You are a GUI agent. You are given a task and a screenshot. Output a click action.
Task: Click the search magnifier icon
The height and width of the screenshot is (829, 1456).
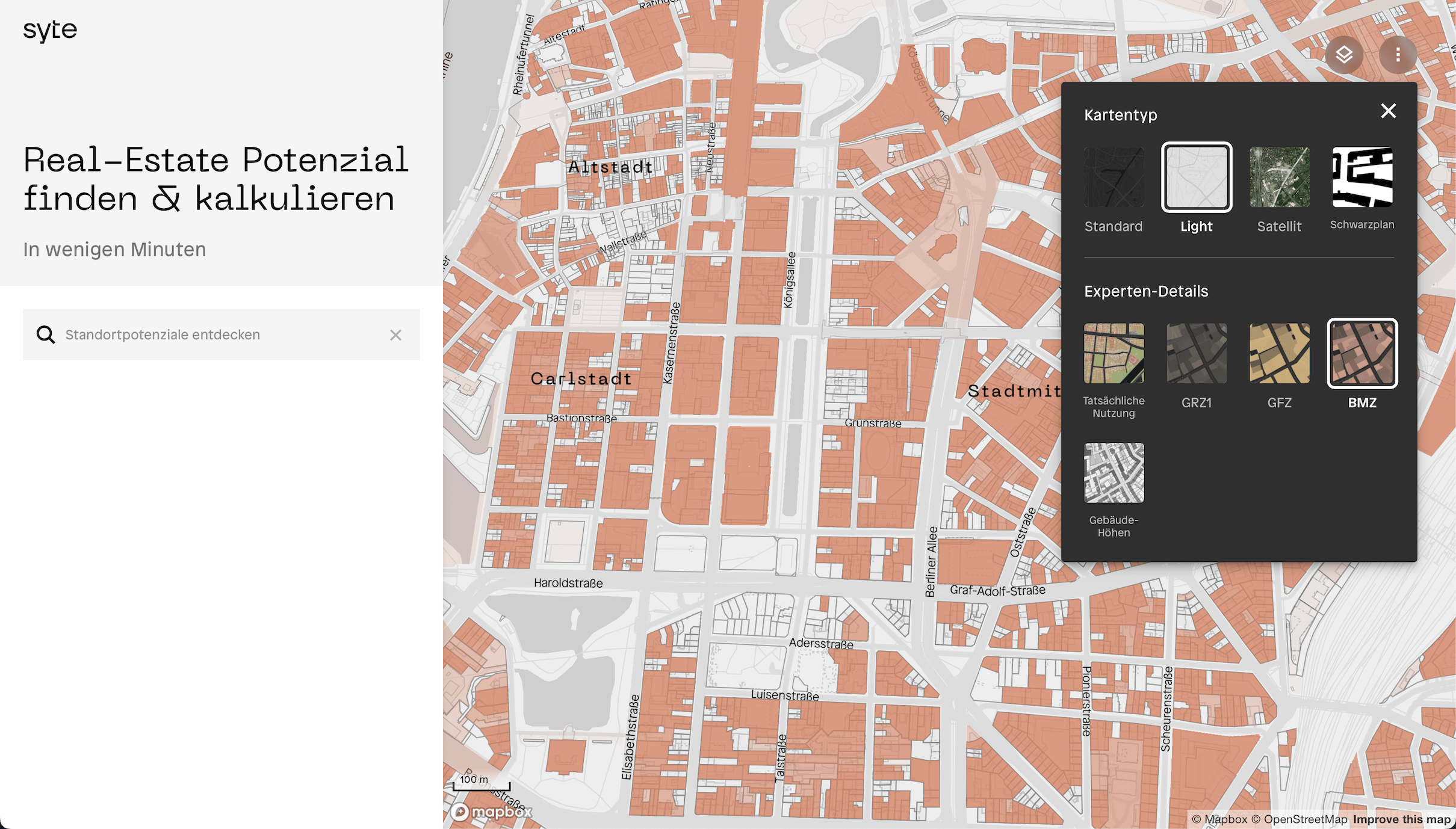tap(46, 334)
